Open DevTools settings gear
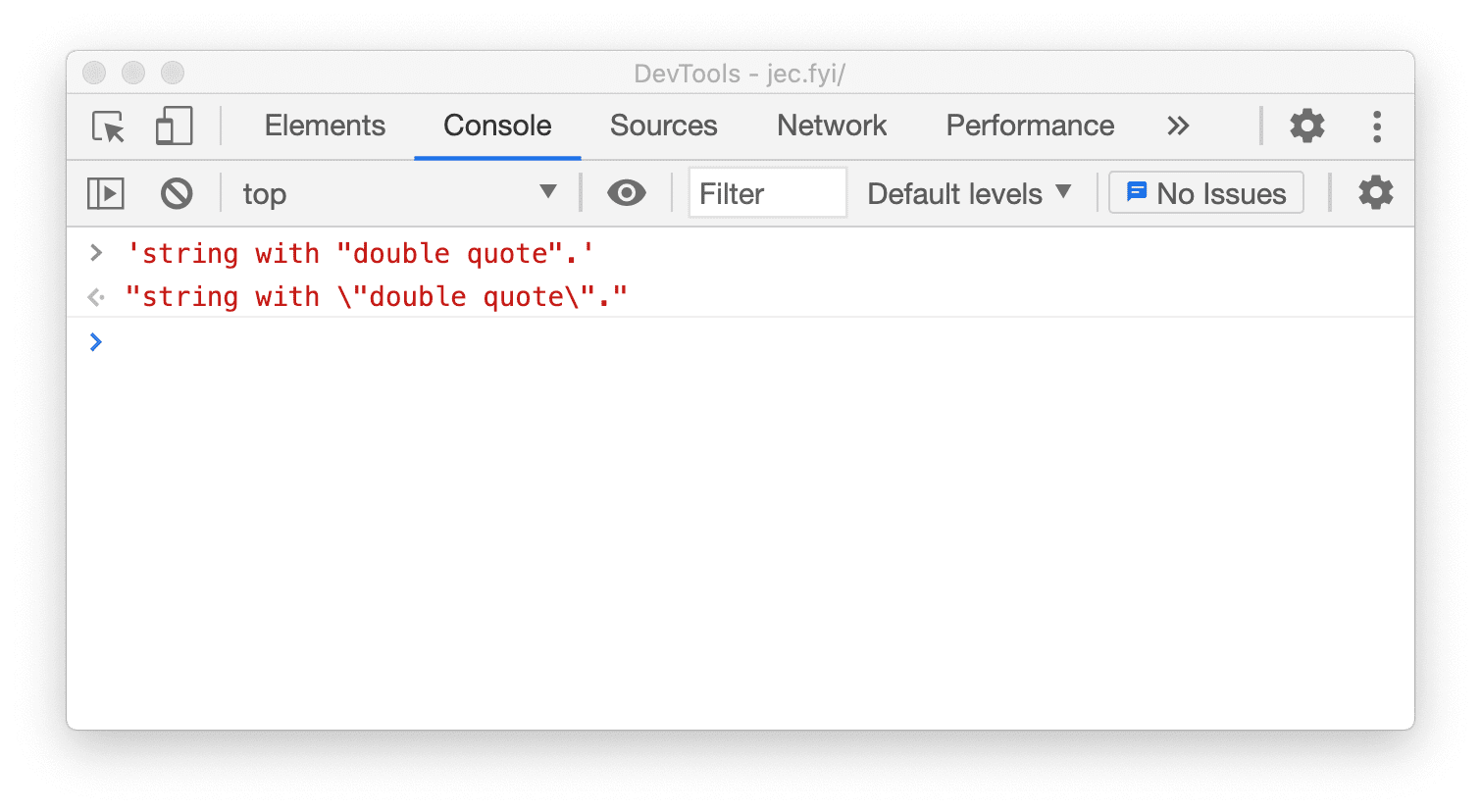 point(1306,126)
